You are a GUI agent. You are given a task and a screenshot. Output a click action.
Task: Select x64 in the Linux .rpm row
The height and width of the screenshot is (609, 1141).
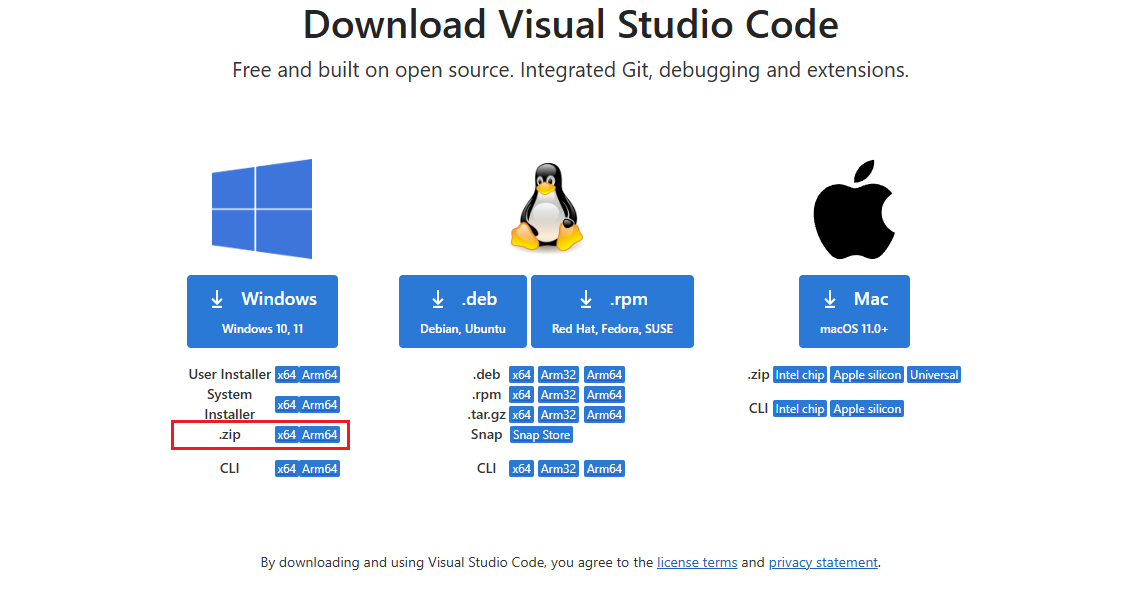click(521, 394)
